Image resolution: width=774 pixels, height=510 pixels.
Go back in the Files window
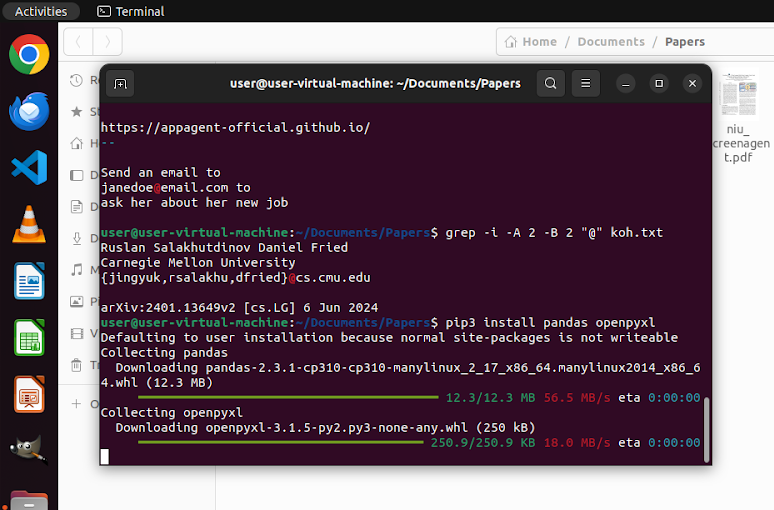click(78, 41)
